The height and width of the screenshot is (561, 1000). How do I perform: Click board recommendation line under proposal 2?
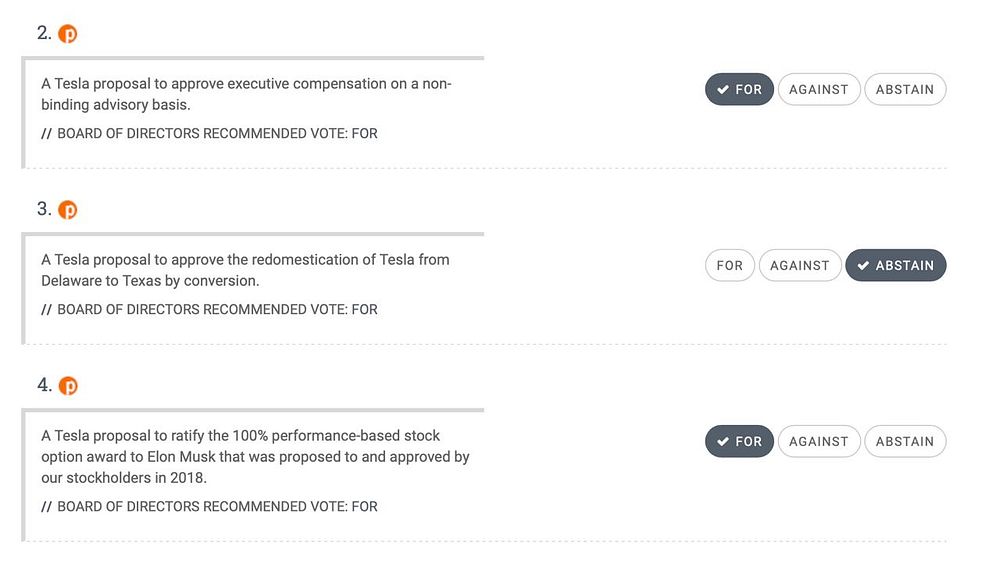point(210,133)
